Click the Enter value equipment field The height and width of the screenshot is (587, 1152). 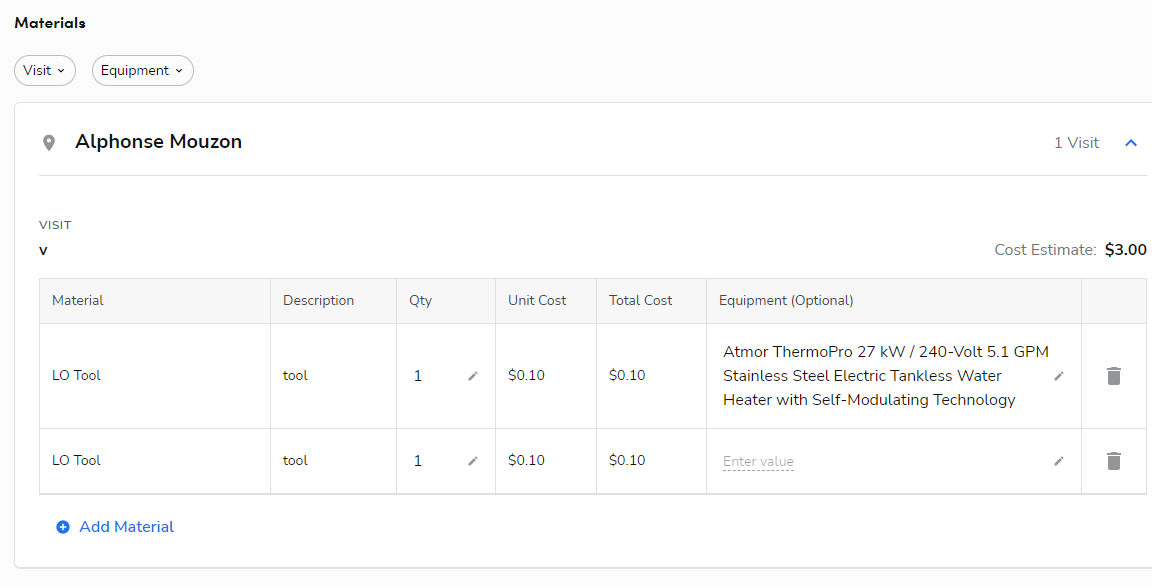[758, 461]
